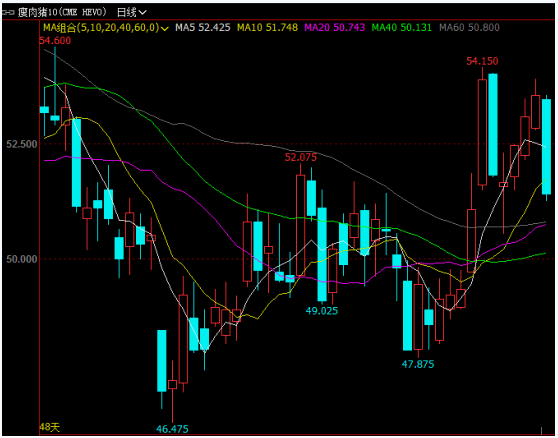Expand the MA组合(5,10,20,40,60,0) indicator dropdown
The image size is (558, 438).
[106, 27]
